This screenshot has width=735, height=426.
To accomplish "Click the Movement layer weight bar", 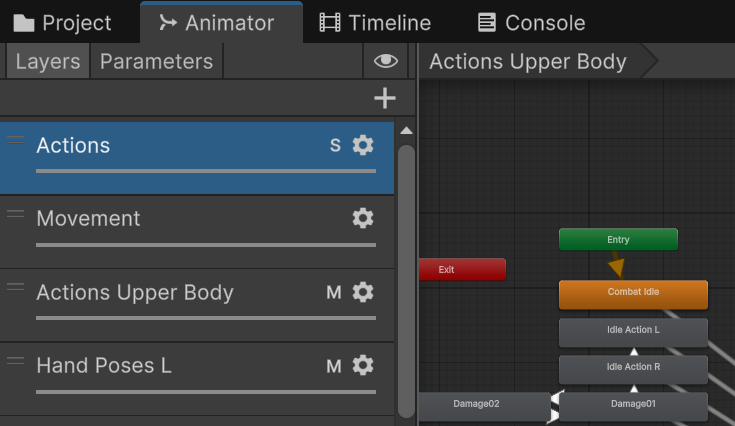I will point(206,245).
